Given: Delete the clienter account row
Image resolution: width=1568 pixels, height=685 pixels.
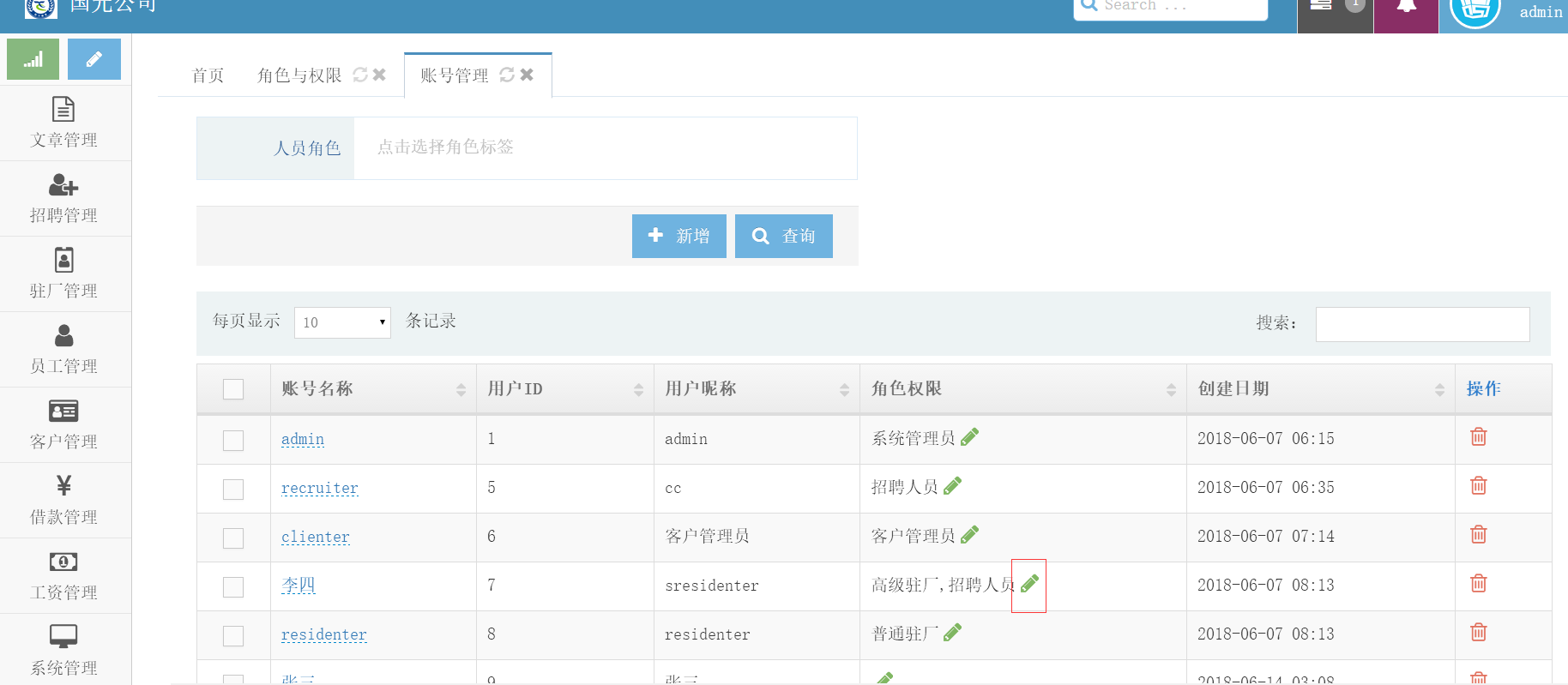Looking at the screenshot, I should click(1479, 535).
